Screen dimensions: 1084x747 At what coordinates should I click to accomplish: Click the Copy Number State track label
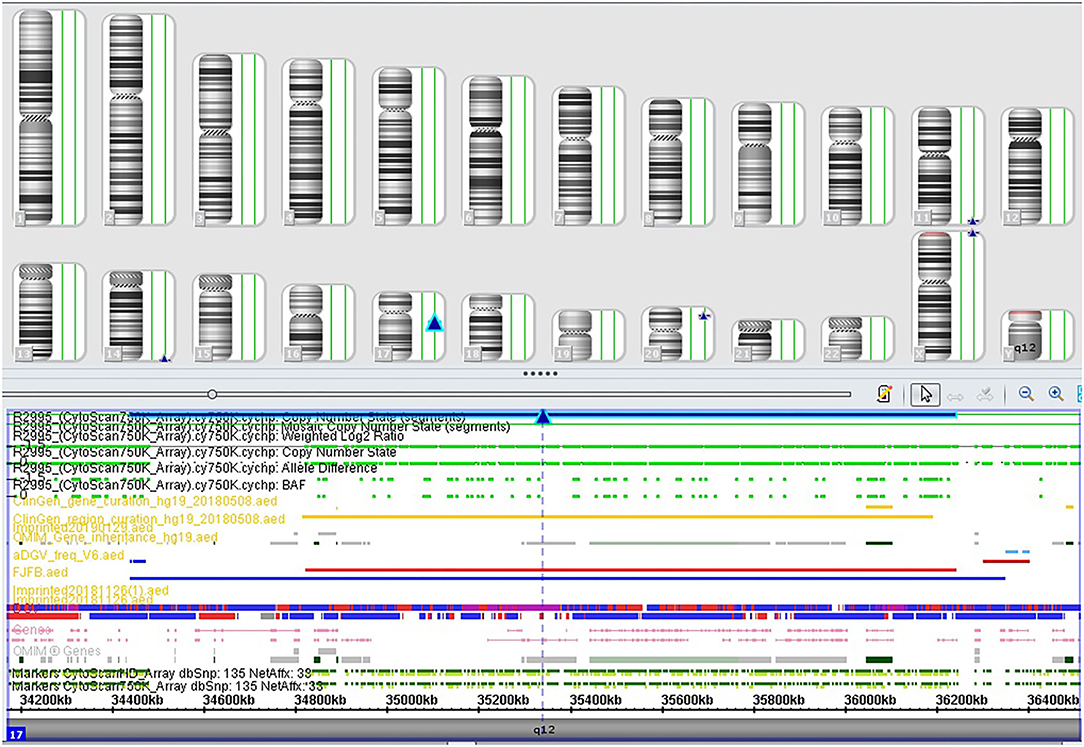(205, 452)
